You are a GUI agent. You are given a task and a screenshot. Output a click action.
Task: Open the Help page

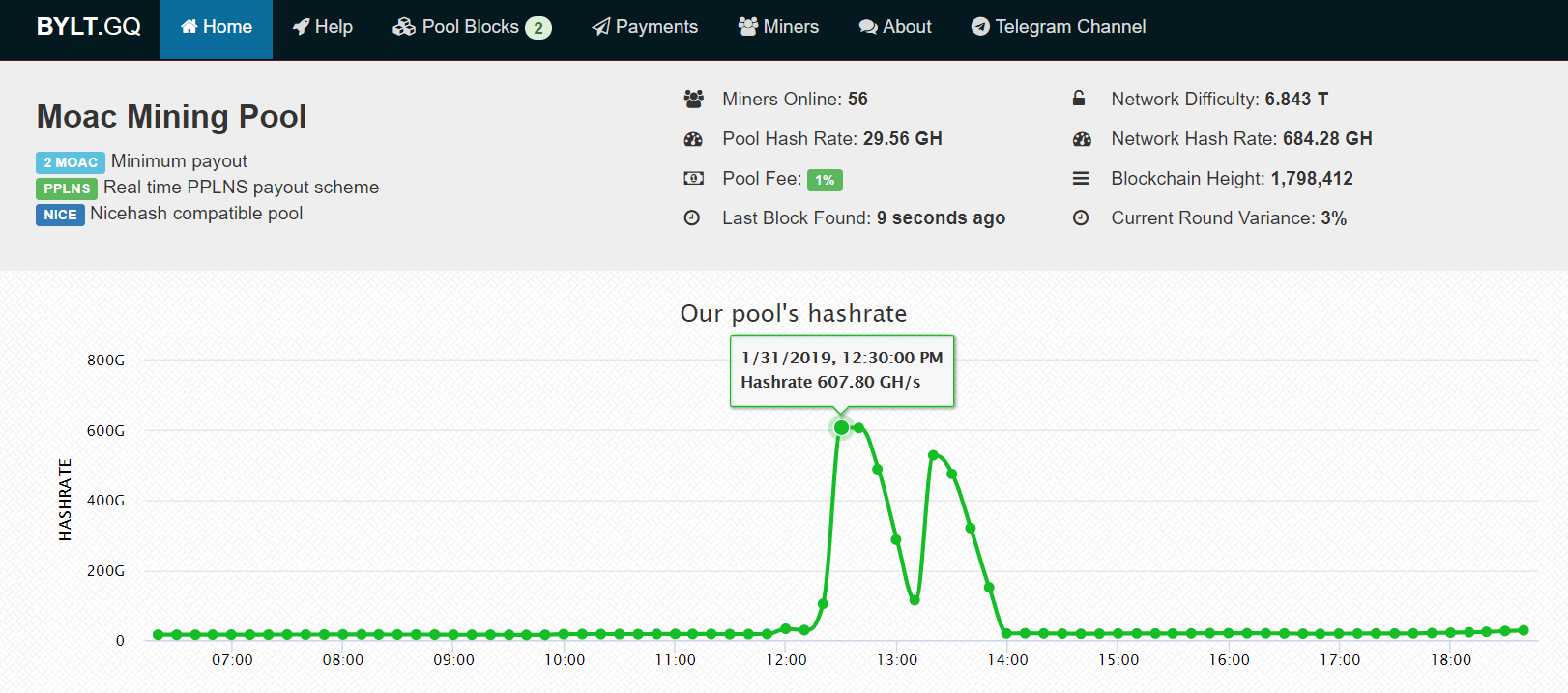click(323, 27)
